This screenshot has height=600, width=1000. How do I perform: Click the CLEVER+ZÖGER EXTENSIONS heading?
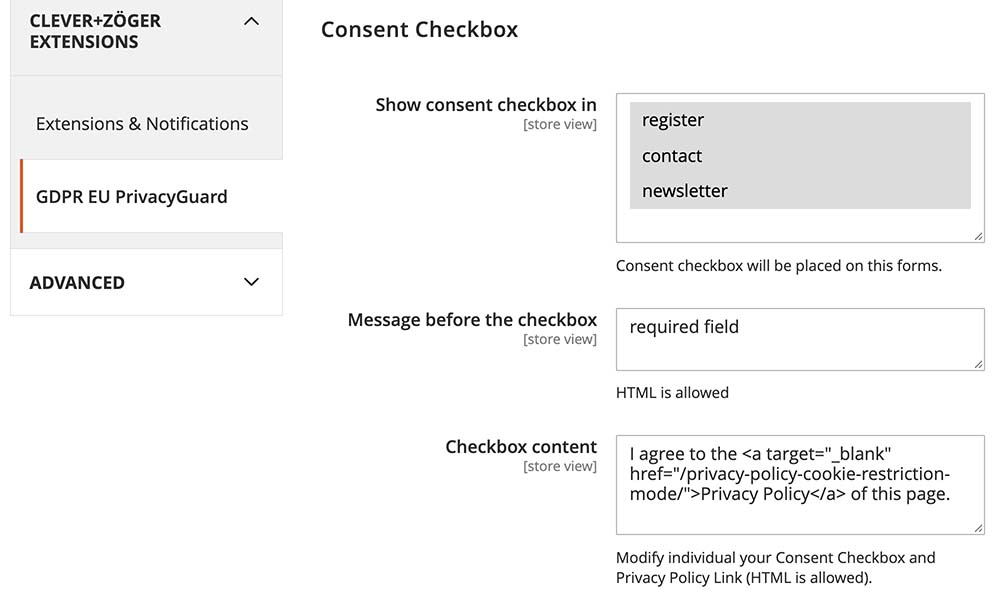[95, 31]
